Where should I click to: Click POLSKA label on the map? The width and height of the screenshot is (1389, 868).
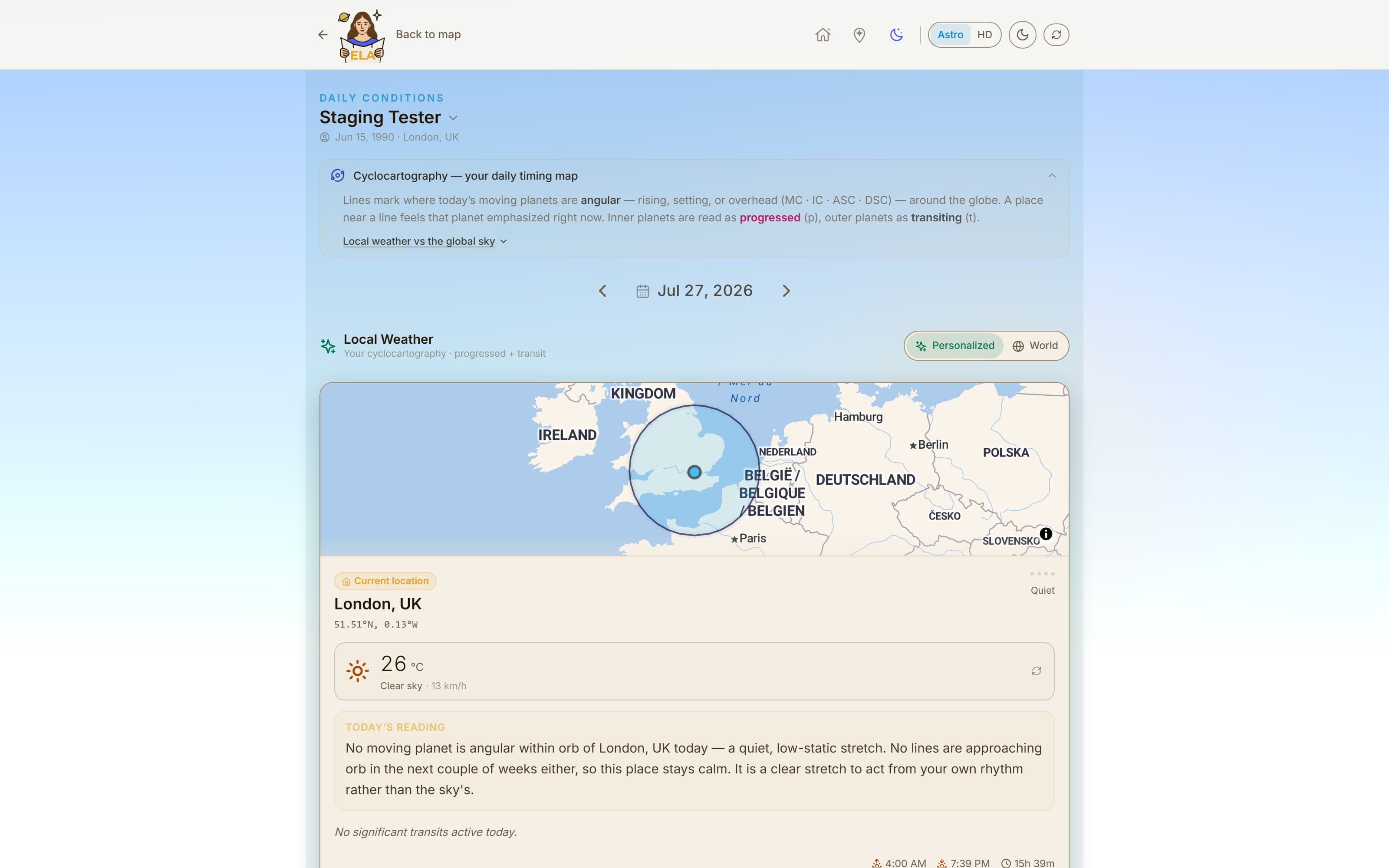click(x=1006, y=452)
